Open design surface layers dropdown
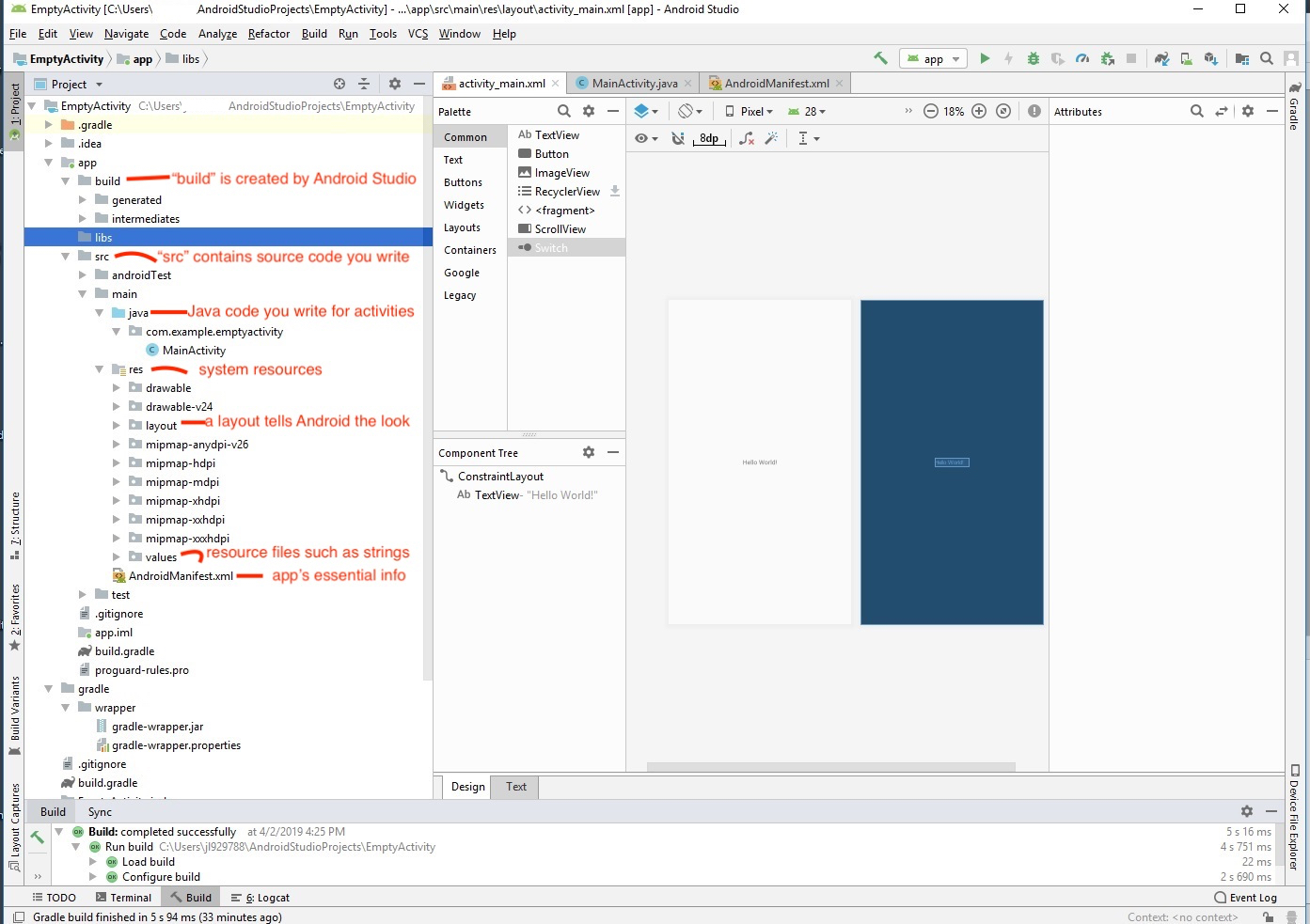The height and width of the screenshot is (924, 1310). tap(646, 111)
